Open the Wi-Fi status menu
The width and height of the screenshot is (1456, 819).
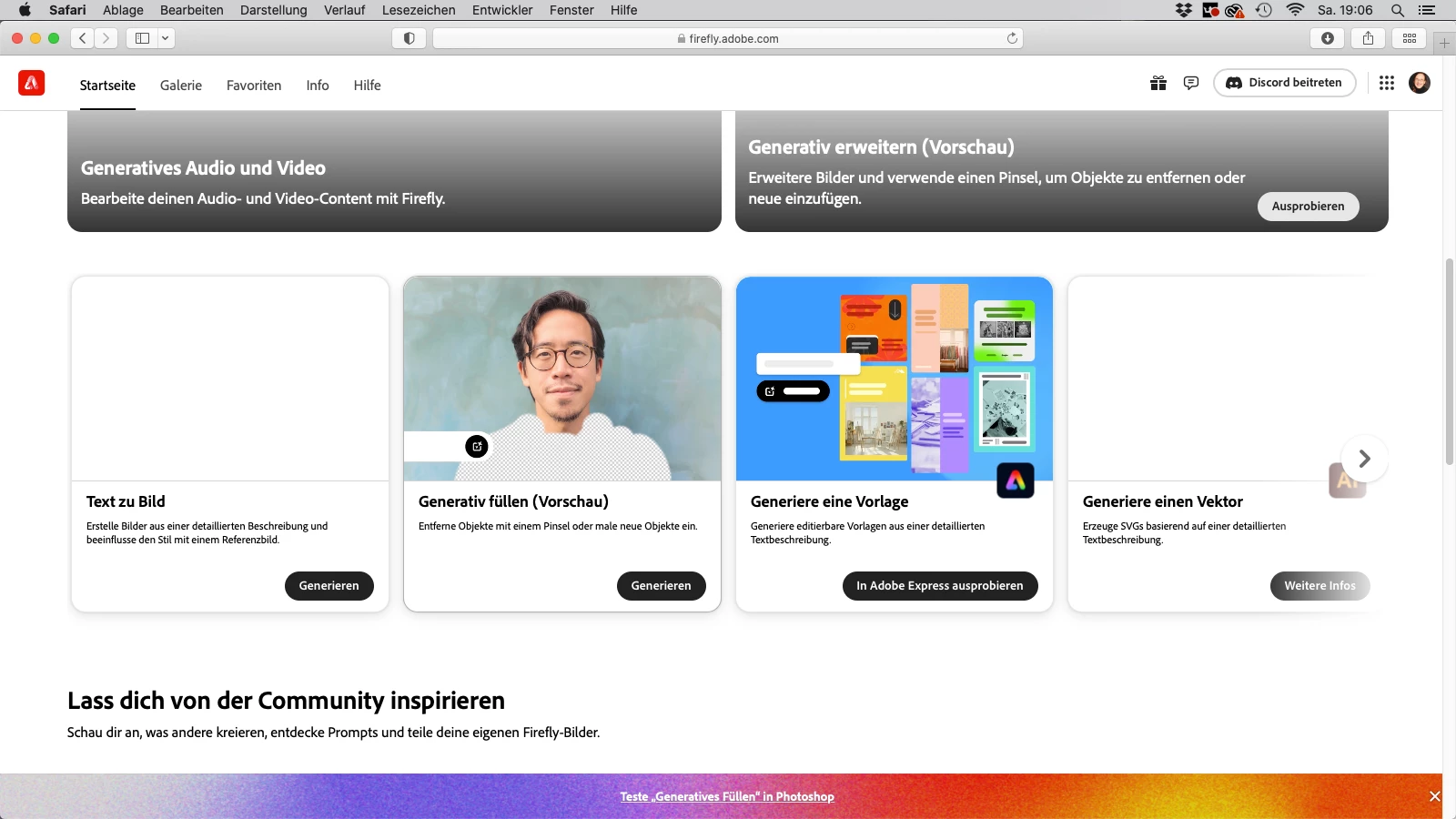coord(1295,10)
